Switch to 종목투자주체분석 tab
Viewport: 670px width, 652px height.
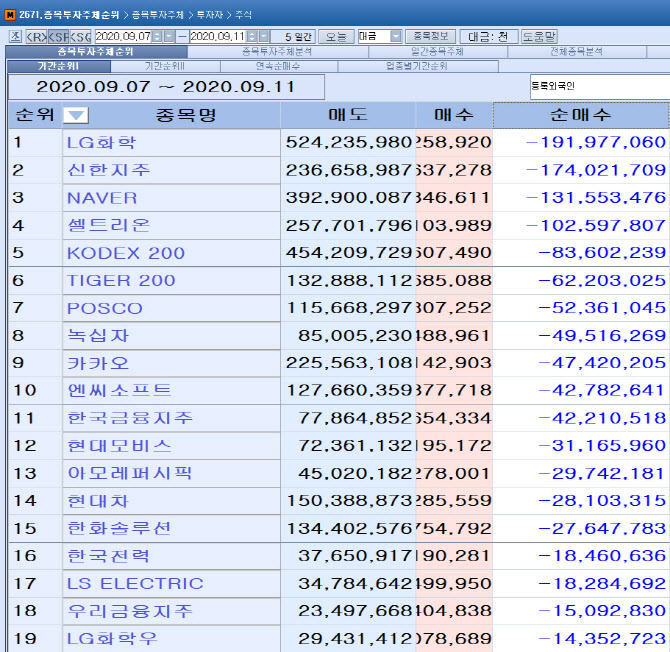click(278, 52)
